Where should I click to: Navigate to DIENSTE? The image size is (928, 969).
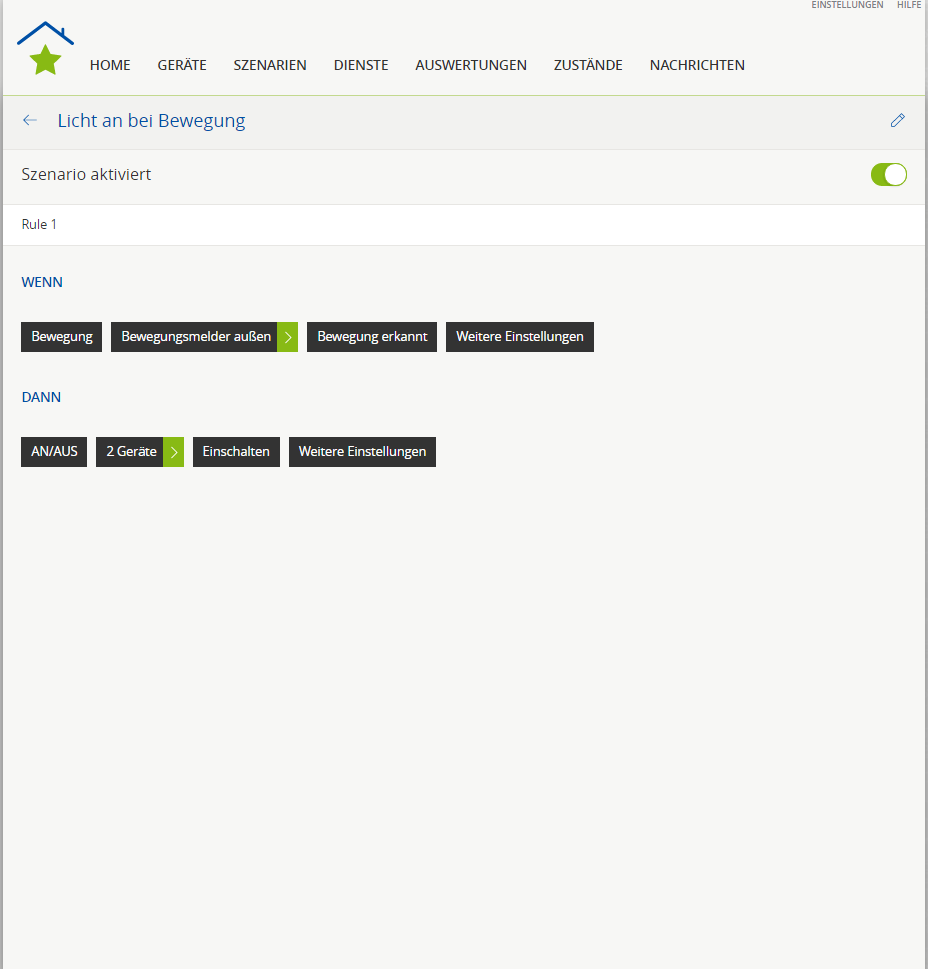tap(361, 65)
